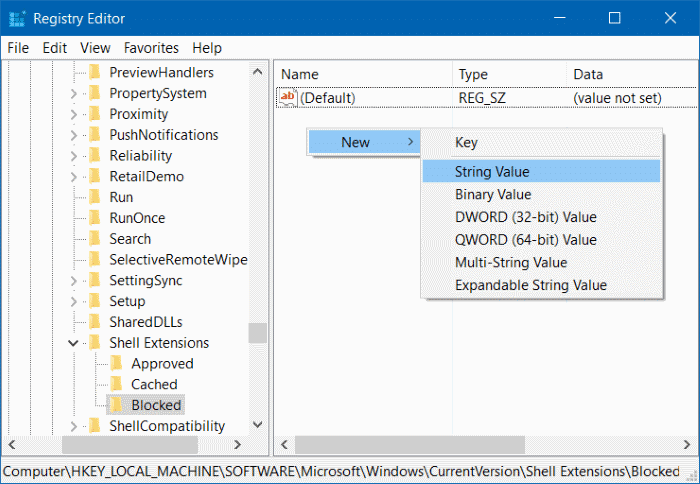The image size is (700, 484).
Task: Click the RetailDemo folder icon
Action: 95,176
